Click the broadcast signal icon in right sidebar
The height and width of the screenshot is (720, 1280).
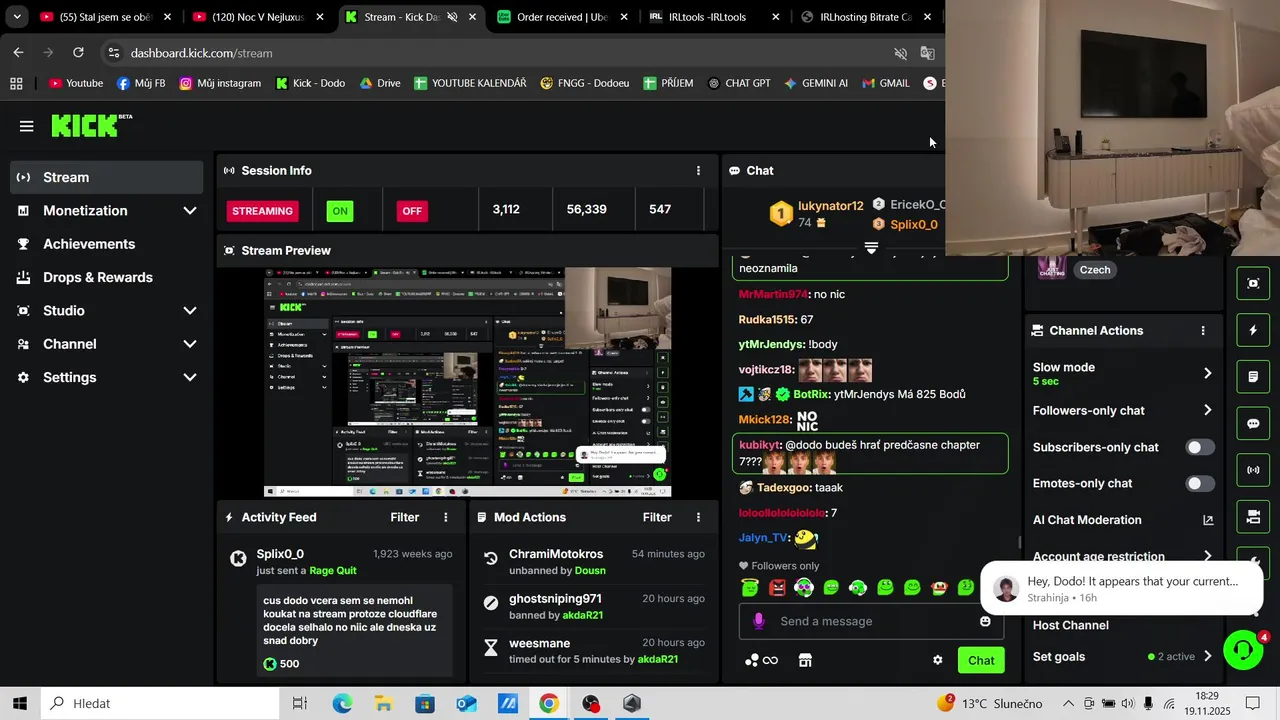[1253, 470]
